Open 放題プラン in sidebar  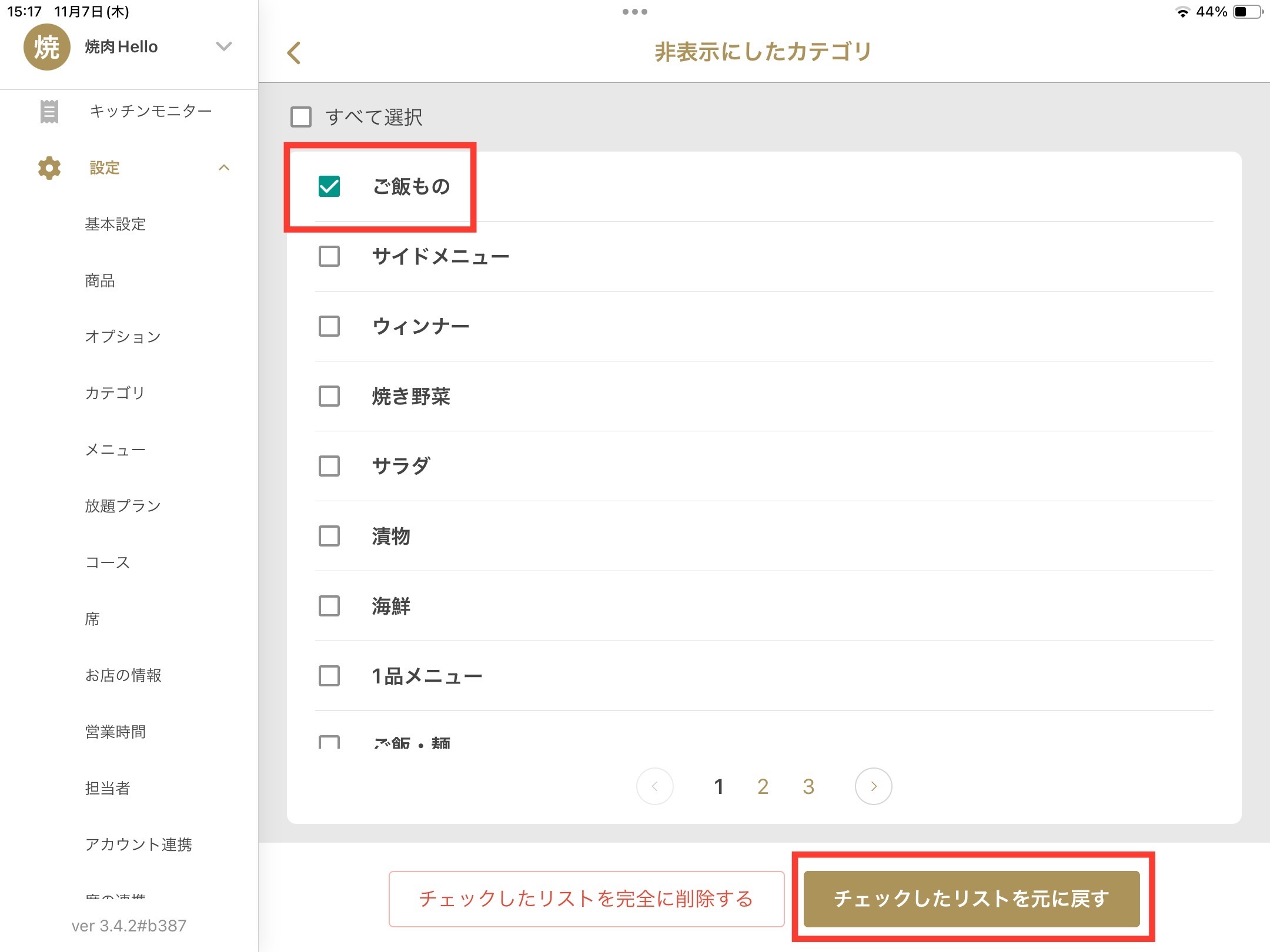tap(123, 506)
